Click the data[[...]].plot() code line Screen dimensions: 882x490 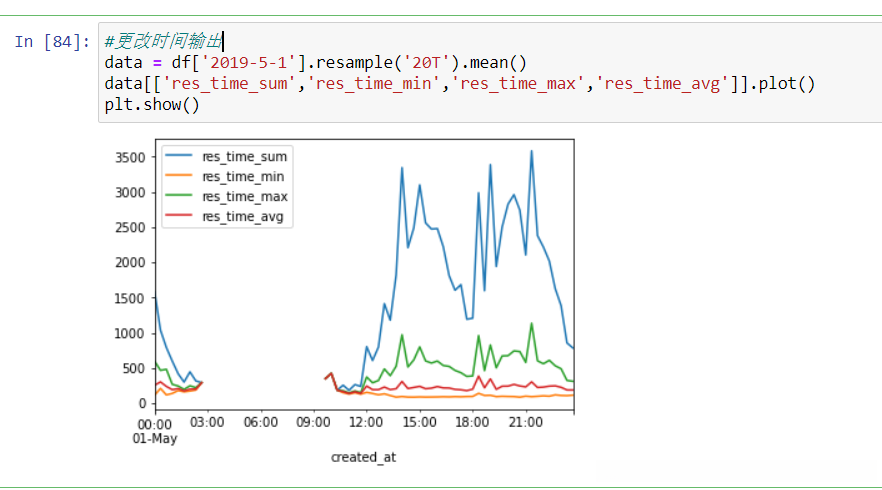[460, 84]
